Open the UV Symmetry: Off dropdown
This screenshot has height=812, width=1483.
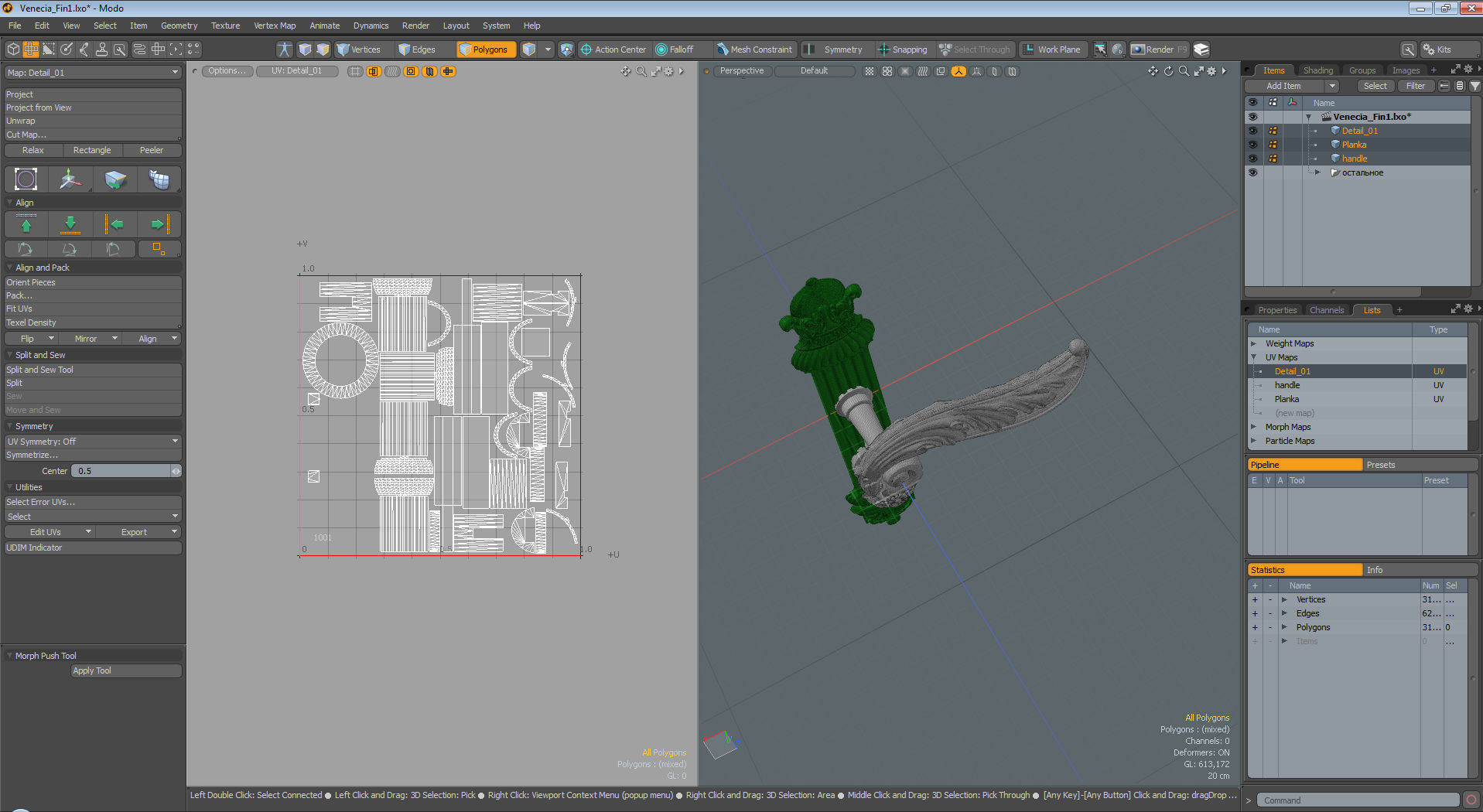(x=93, y=442)
